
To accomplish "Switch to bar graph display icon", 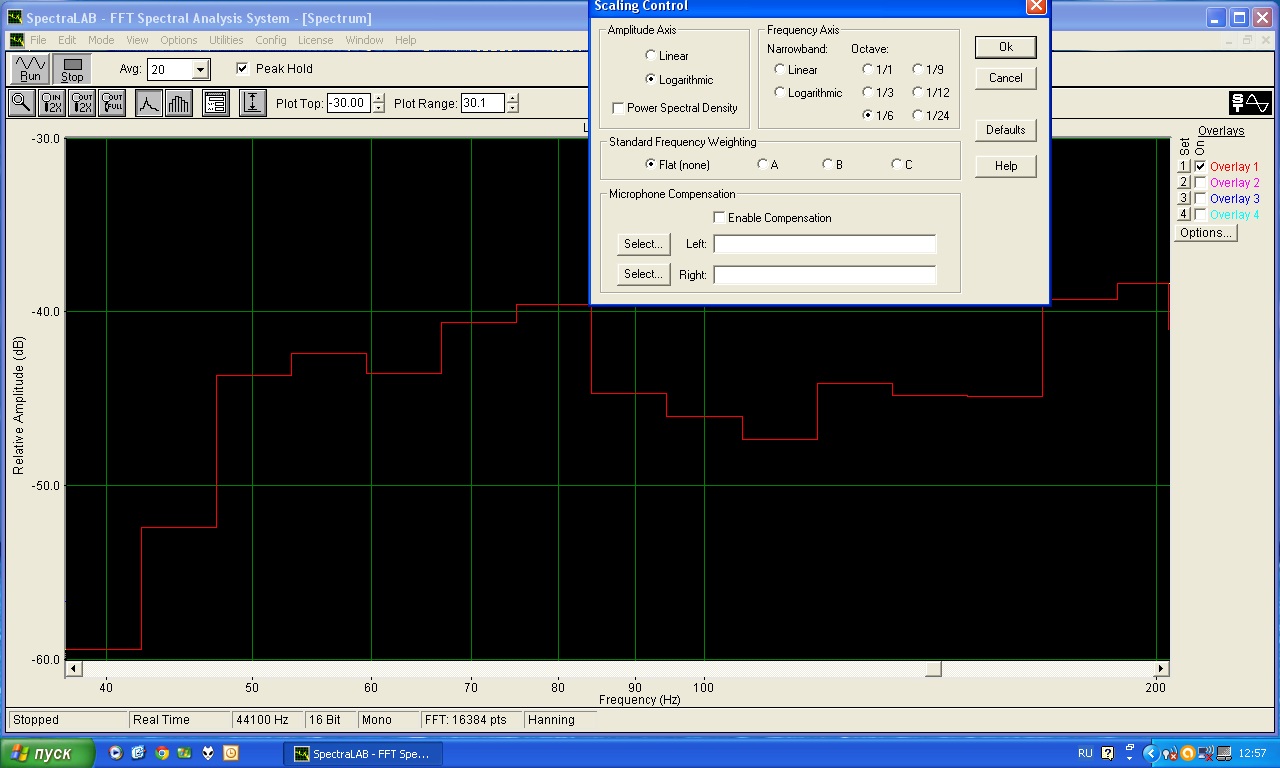I will pyautogui.click(x=178, y=103).
